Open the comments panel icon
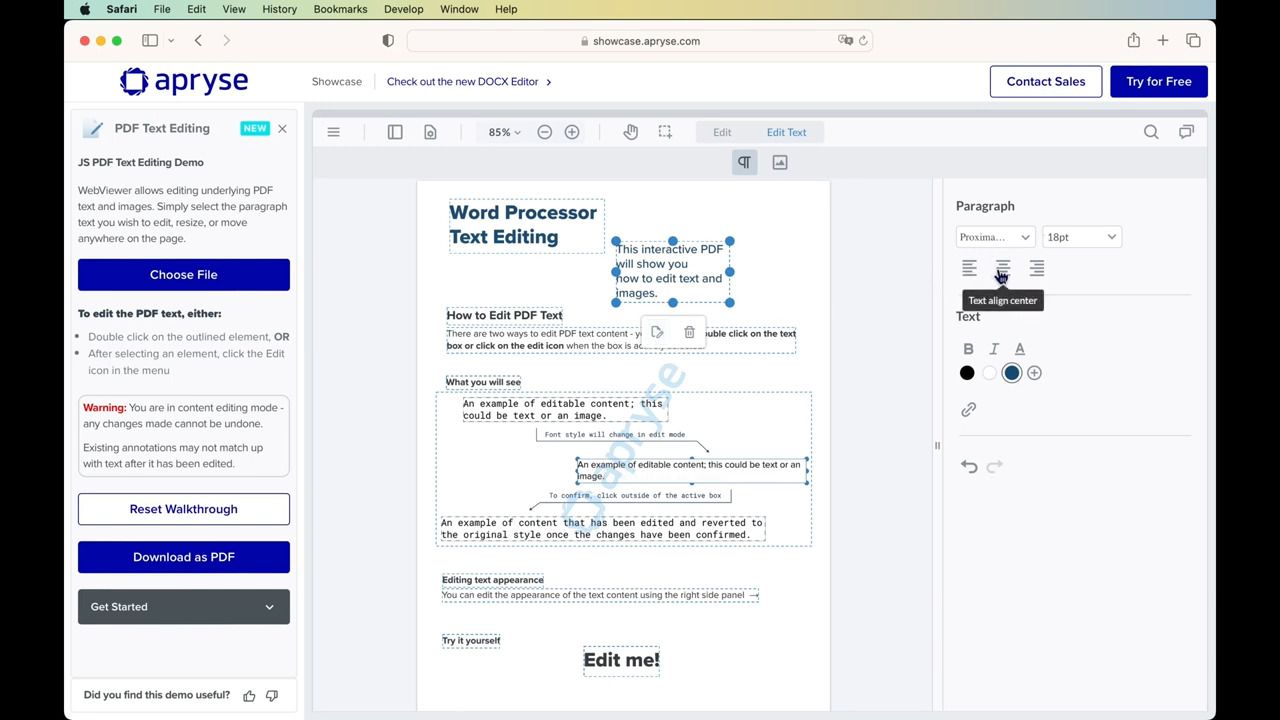 coord(1186,132)
